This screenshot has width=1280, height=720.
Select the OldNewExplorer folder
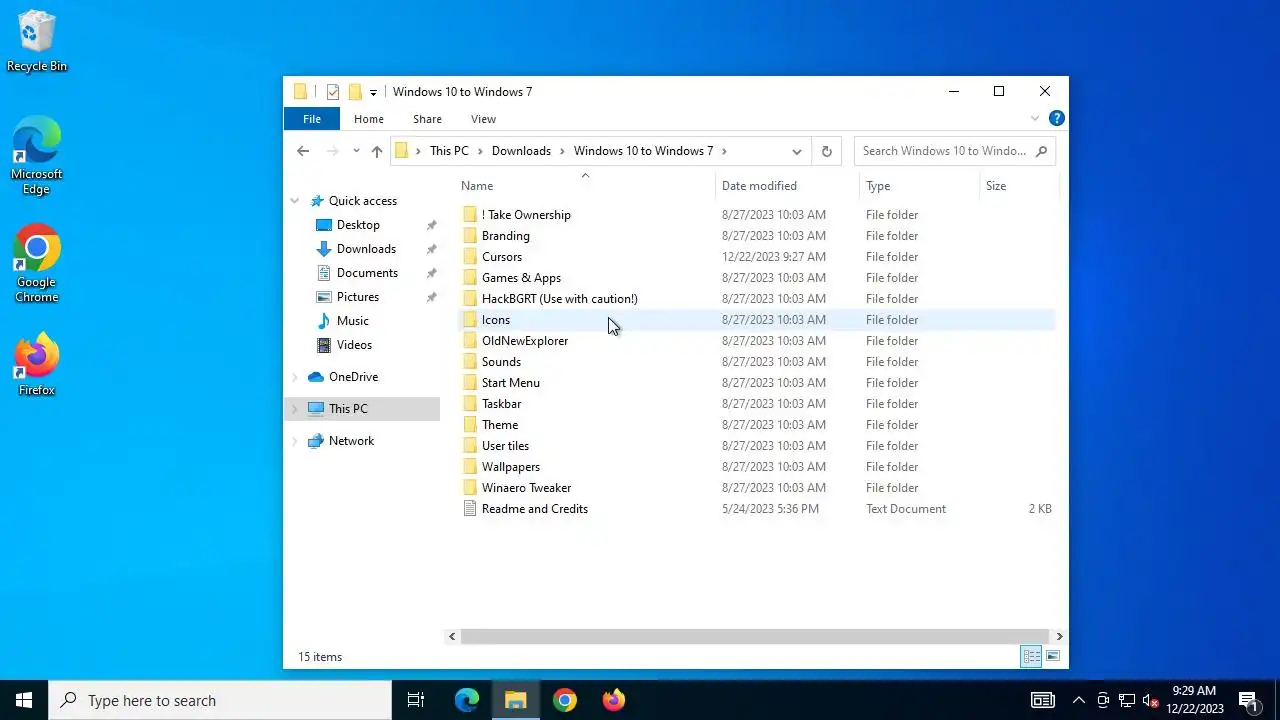[x=524, y=341]
